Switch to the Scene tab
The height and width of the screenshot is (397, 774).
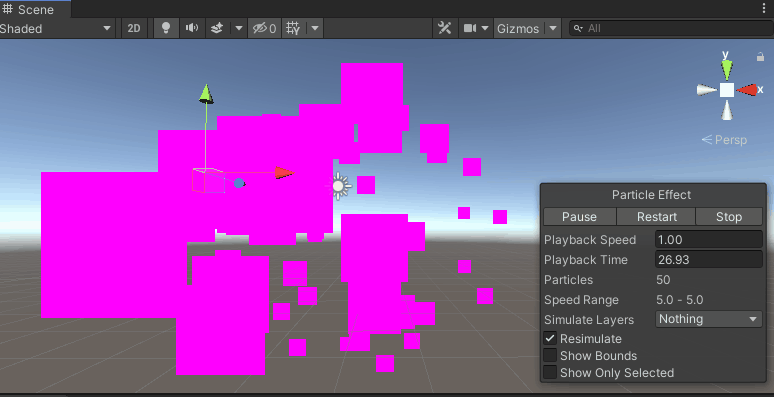point(35,9)
